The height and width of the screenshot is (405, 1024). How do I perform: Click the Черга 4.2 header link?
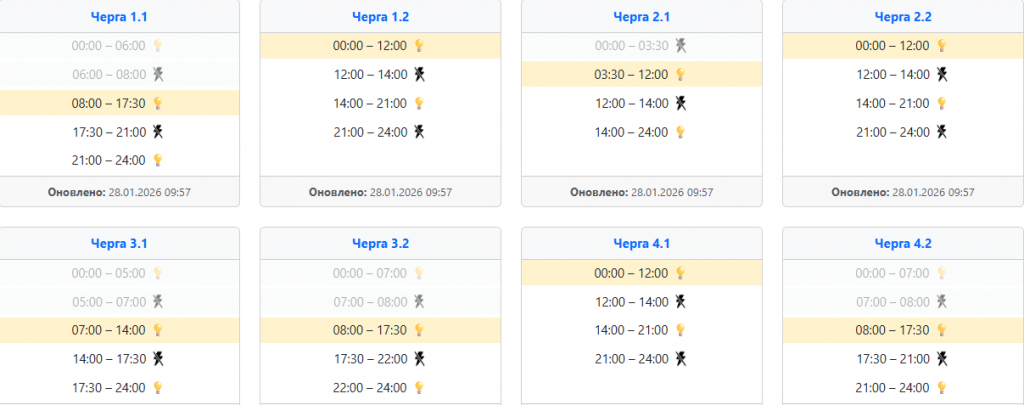point(902,243)
